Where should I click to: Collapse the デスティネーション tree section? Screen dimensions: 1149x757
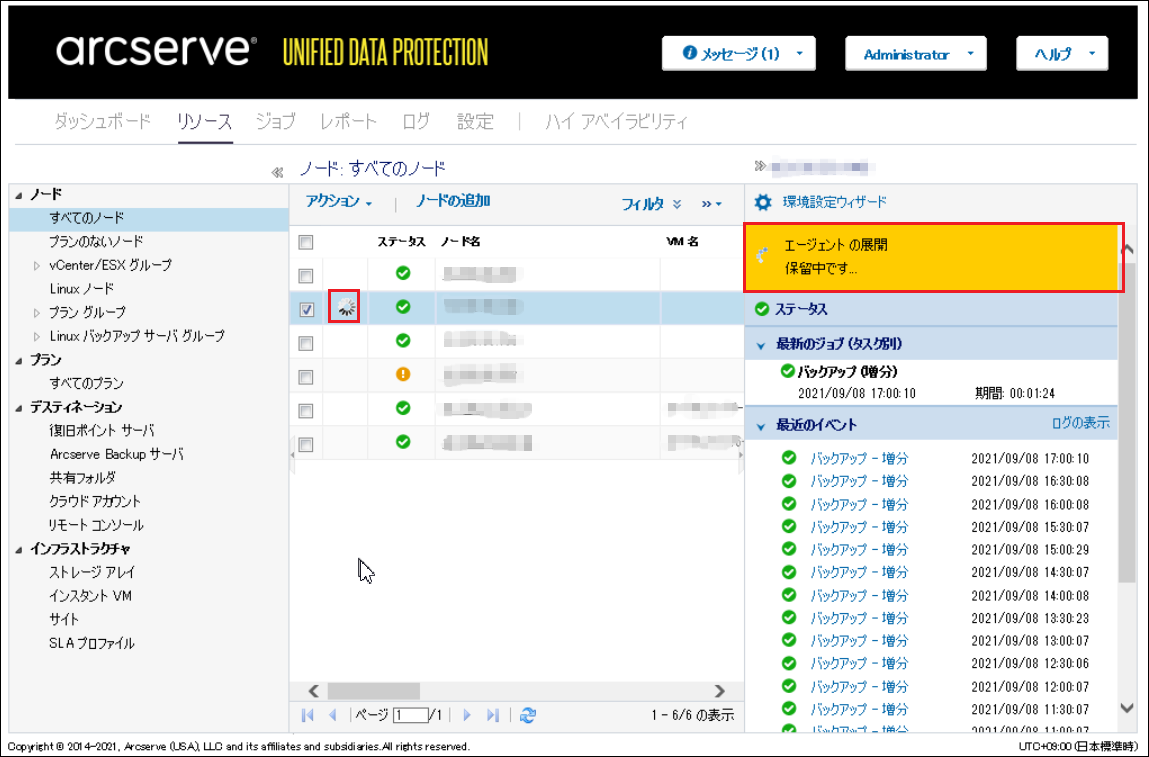(x=19, y=408)
